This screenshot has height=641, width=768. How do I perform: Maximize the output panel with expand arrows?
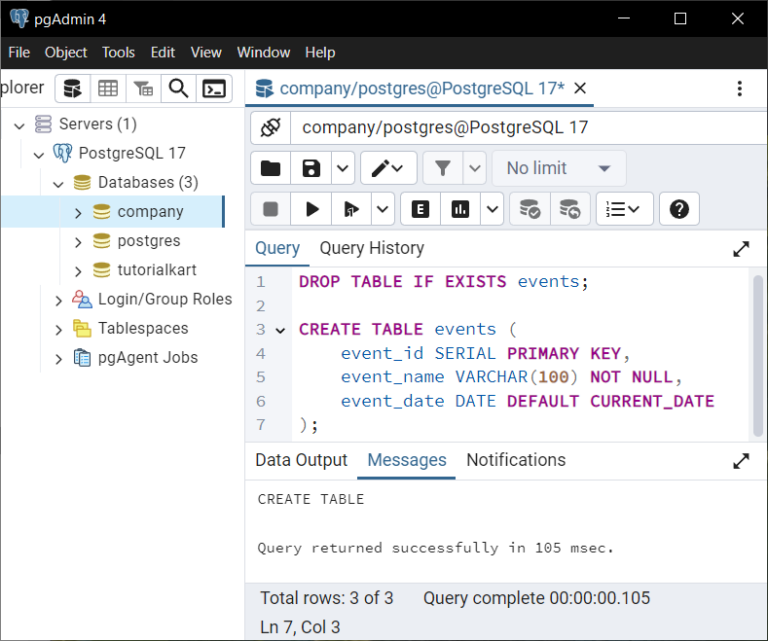point(741,461)
